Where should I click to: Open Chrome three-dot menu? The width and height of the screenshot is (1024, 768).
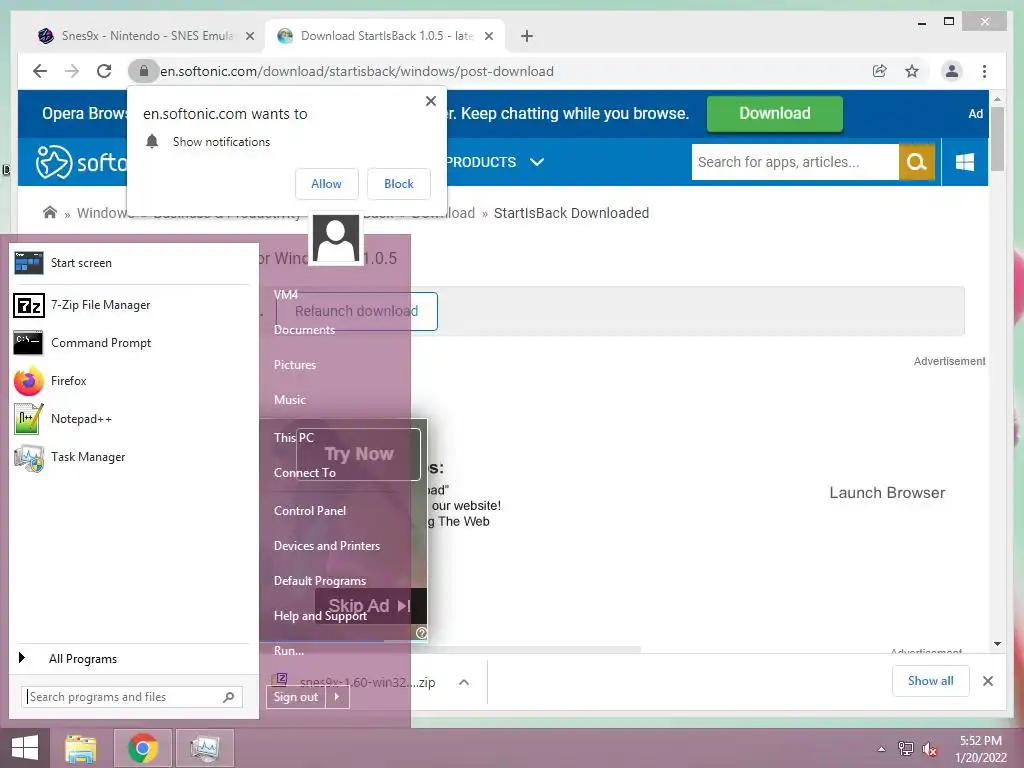[984, 71]
